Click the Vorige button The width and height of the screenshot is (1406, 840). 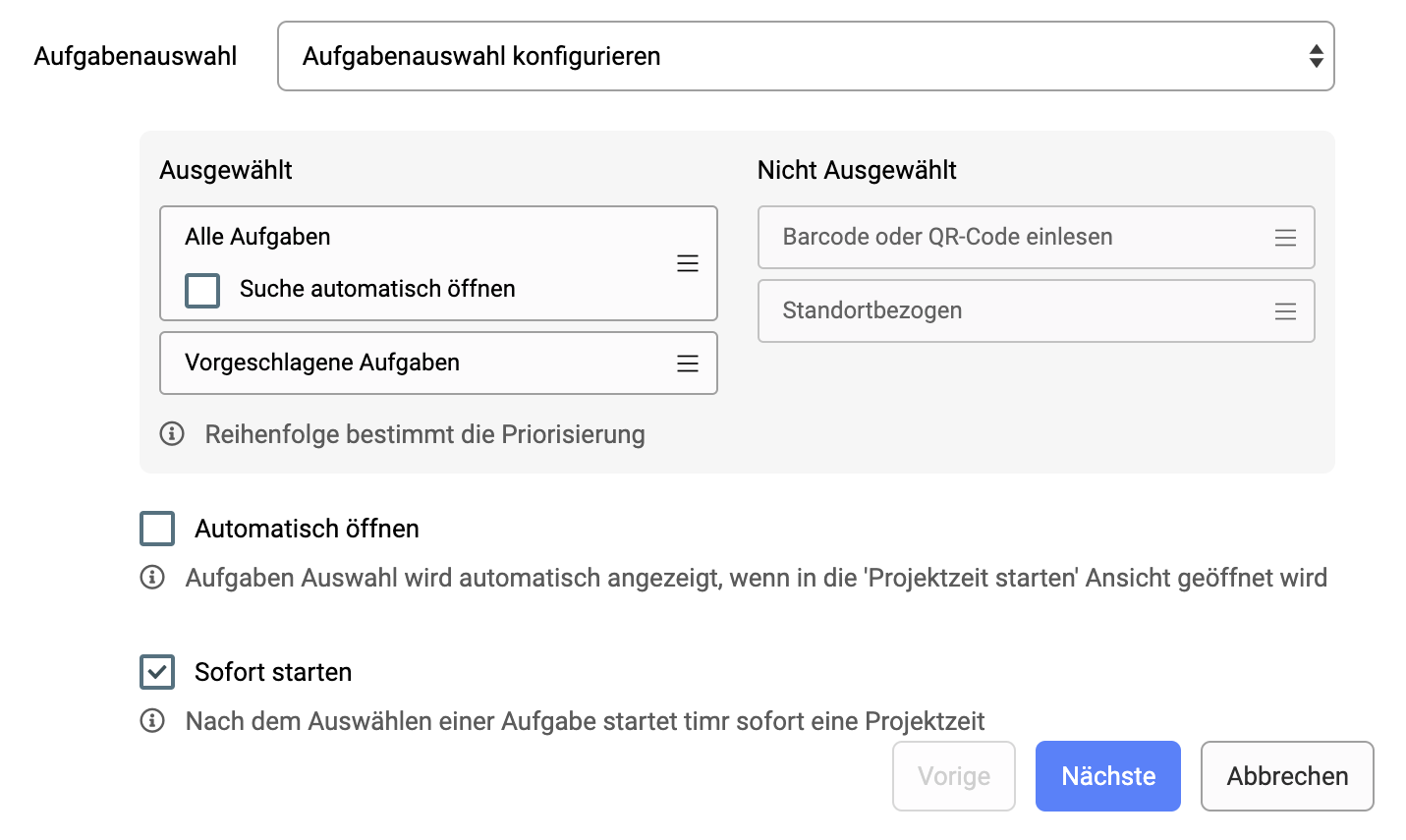(x=954, y=776)
